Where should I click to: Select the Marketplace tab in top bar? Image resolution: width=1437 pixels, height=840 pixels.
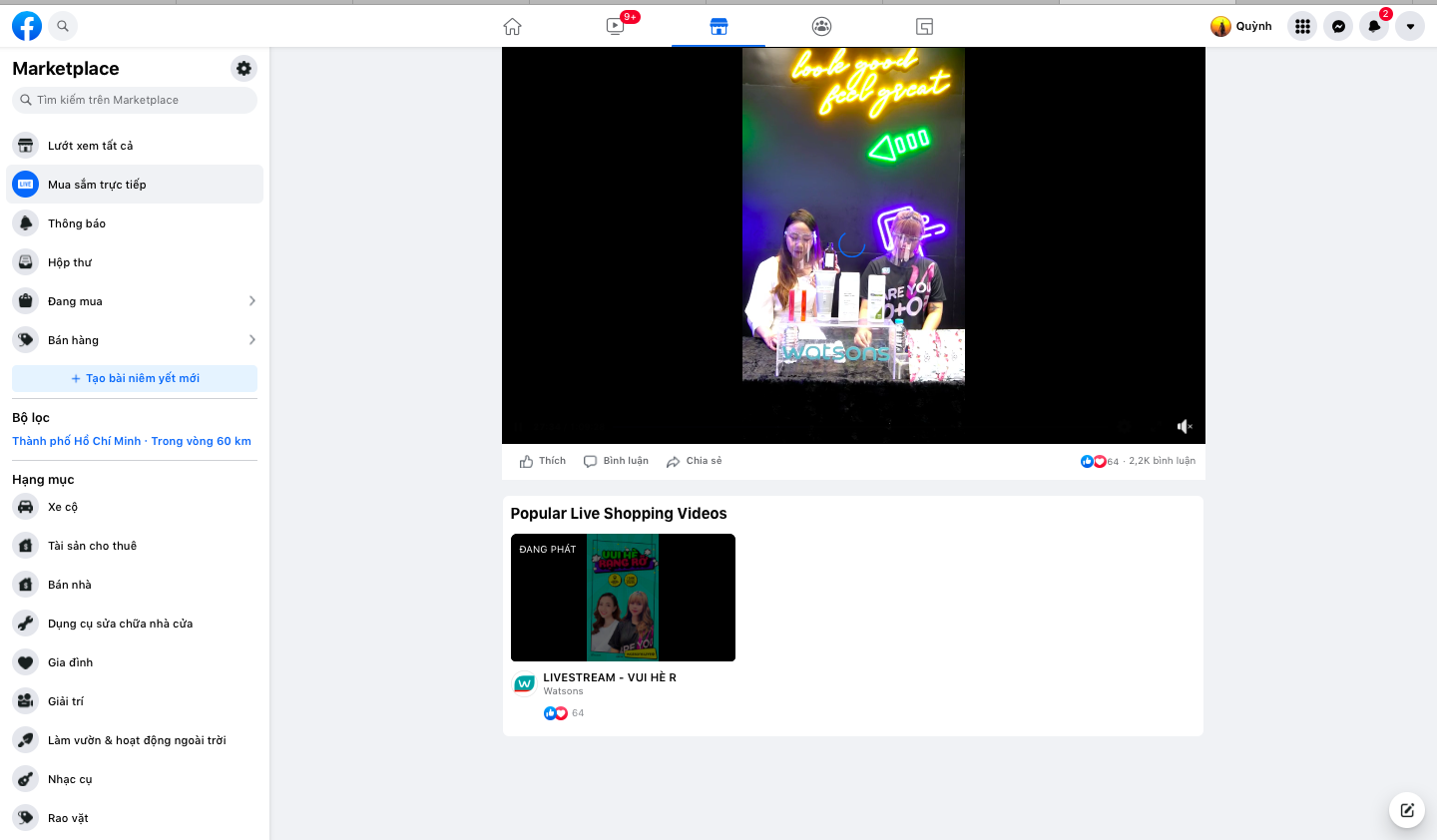(x=718, y=27)
